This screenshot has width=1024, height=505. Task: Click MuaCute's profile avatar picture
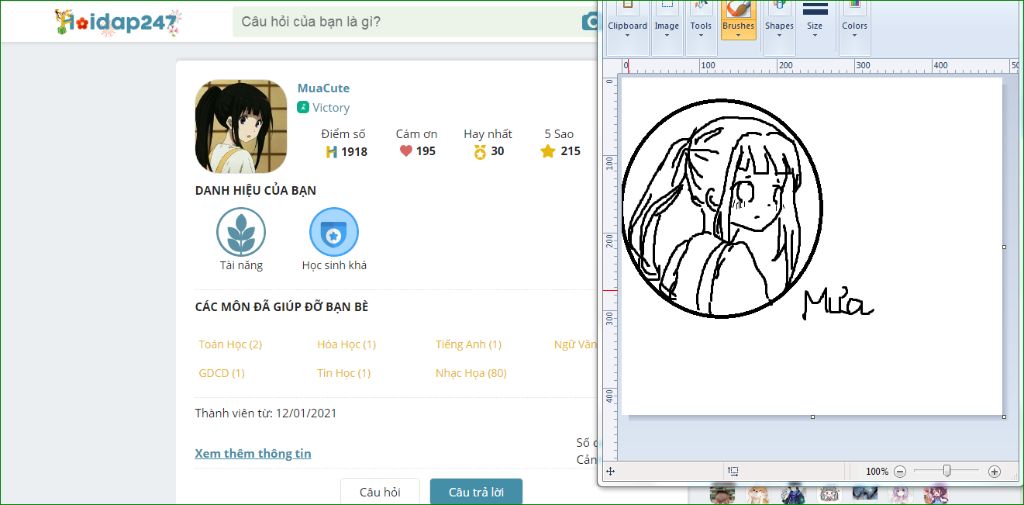click(241, 126)
